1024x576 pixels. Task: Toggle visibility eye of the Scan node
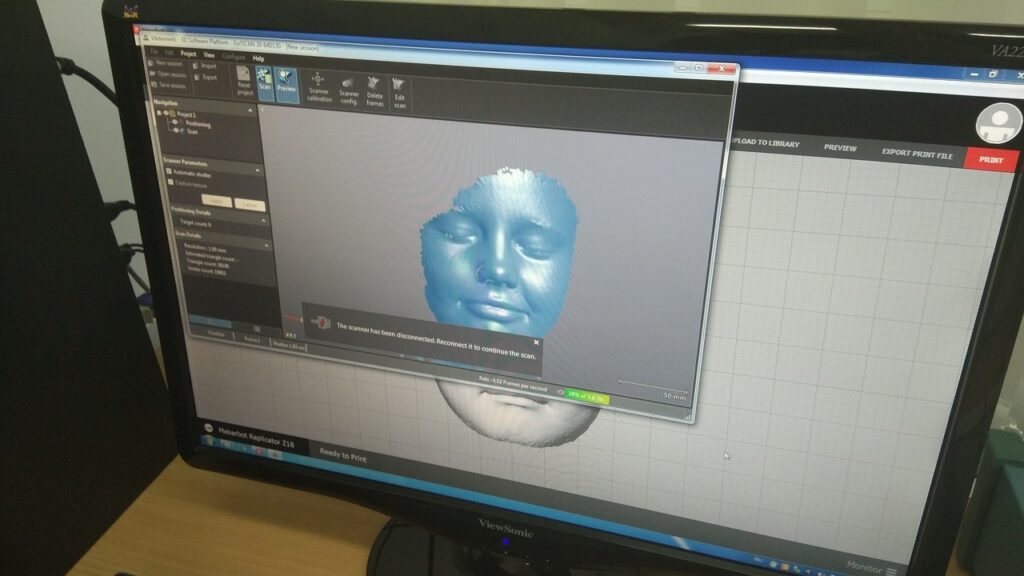pos(176,130)
